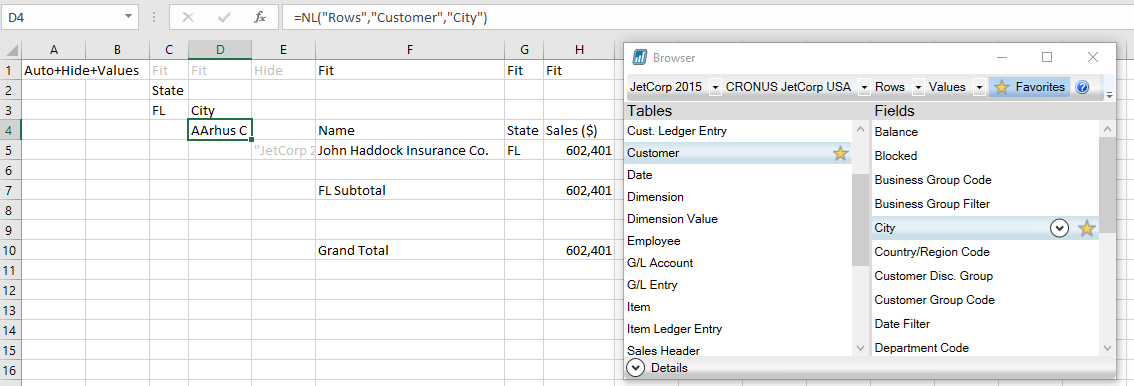
Task: Open the JetCorp 2015 data source dropdown
Action: [715, 87]
